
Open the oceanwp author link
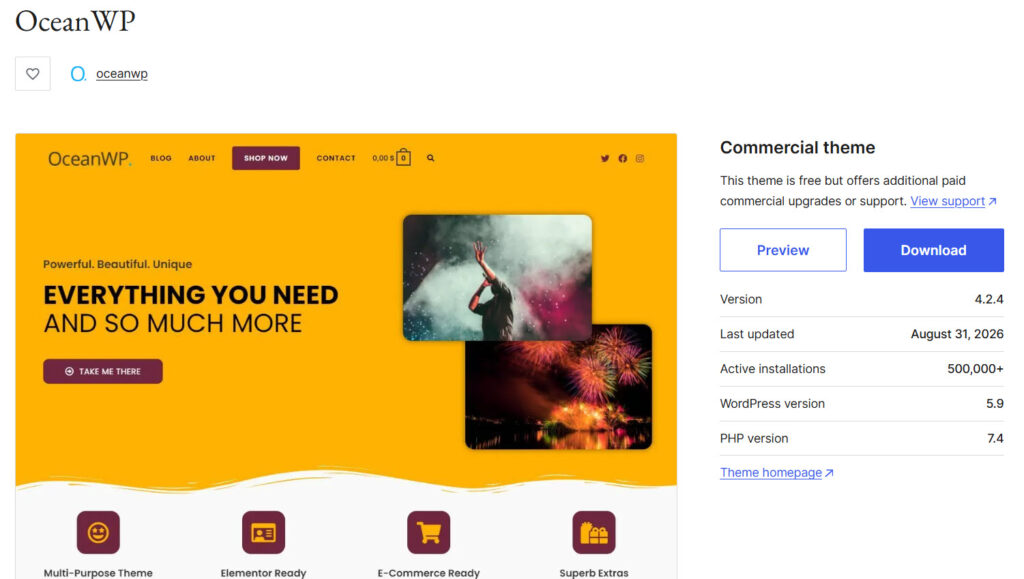pyautogui.click(x=121, y=74)
